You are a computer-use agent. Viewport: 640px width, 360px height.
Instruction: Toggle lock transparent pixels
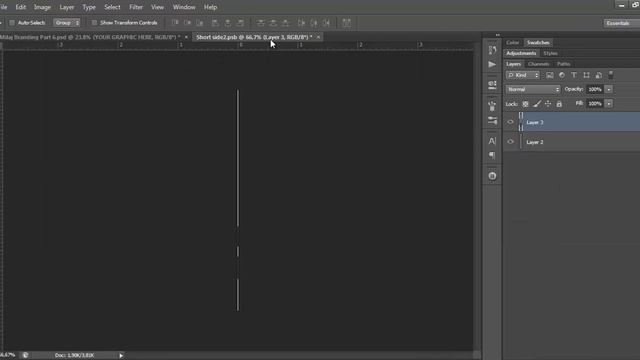[x=525, y=104]
